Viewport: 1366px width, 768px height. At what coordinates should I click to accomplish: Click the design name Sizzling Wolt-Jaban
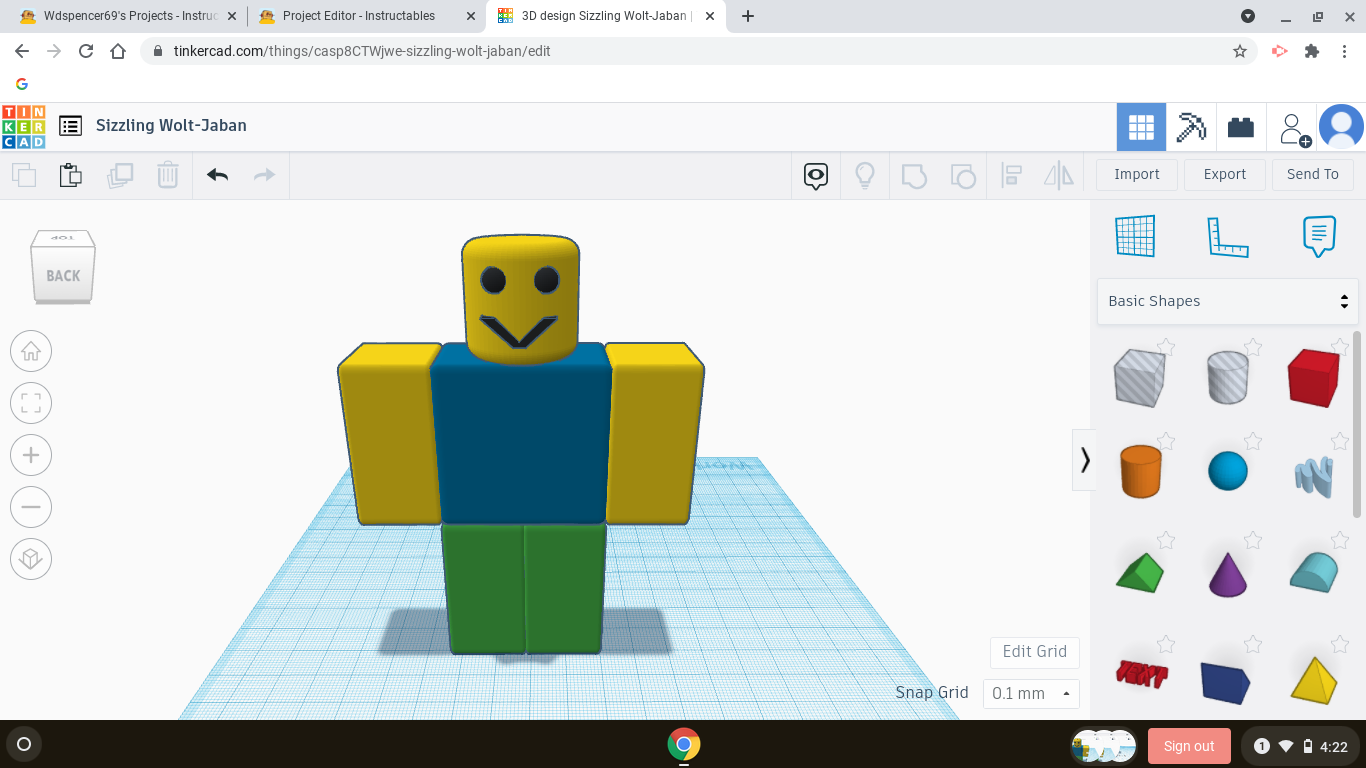click(171, 125)
